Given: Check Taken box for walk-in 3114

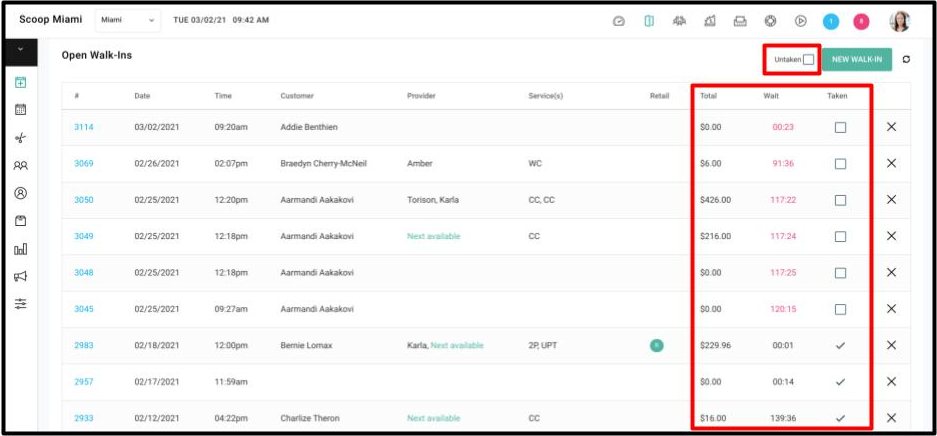Looking at the screenshot, I should (x=840, y=127).
